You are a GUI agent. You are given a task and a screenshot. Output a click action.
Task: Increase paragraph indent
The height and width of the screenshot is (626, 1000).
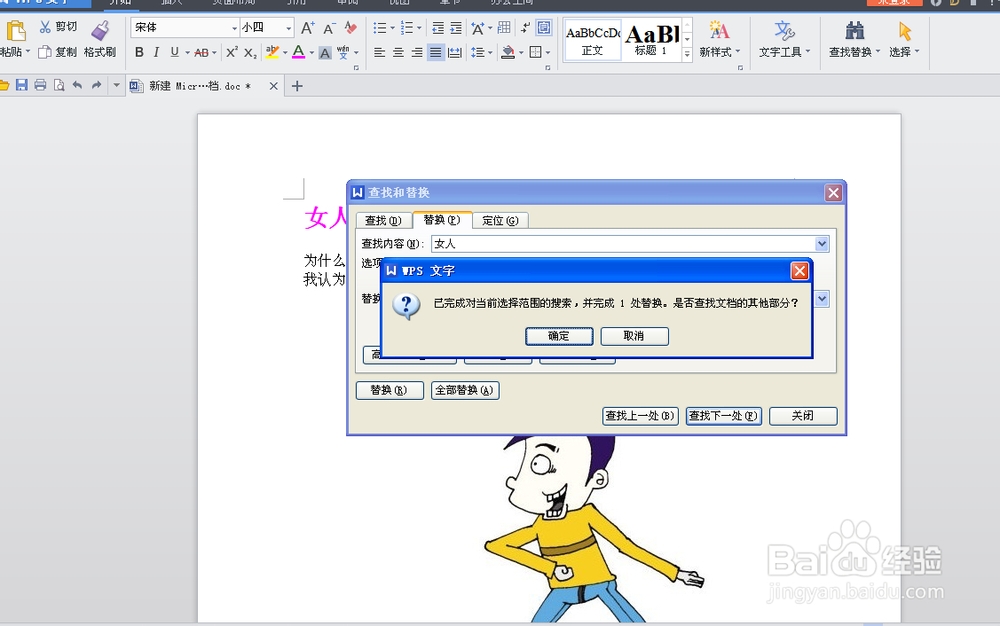(456, 28)
